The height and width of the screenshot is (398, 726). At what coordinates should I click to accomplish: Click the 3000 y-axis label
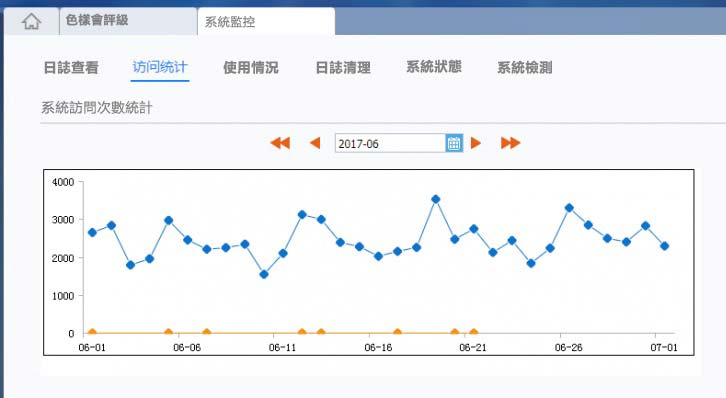(63, 220)
